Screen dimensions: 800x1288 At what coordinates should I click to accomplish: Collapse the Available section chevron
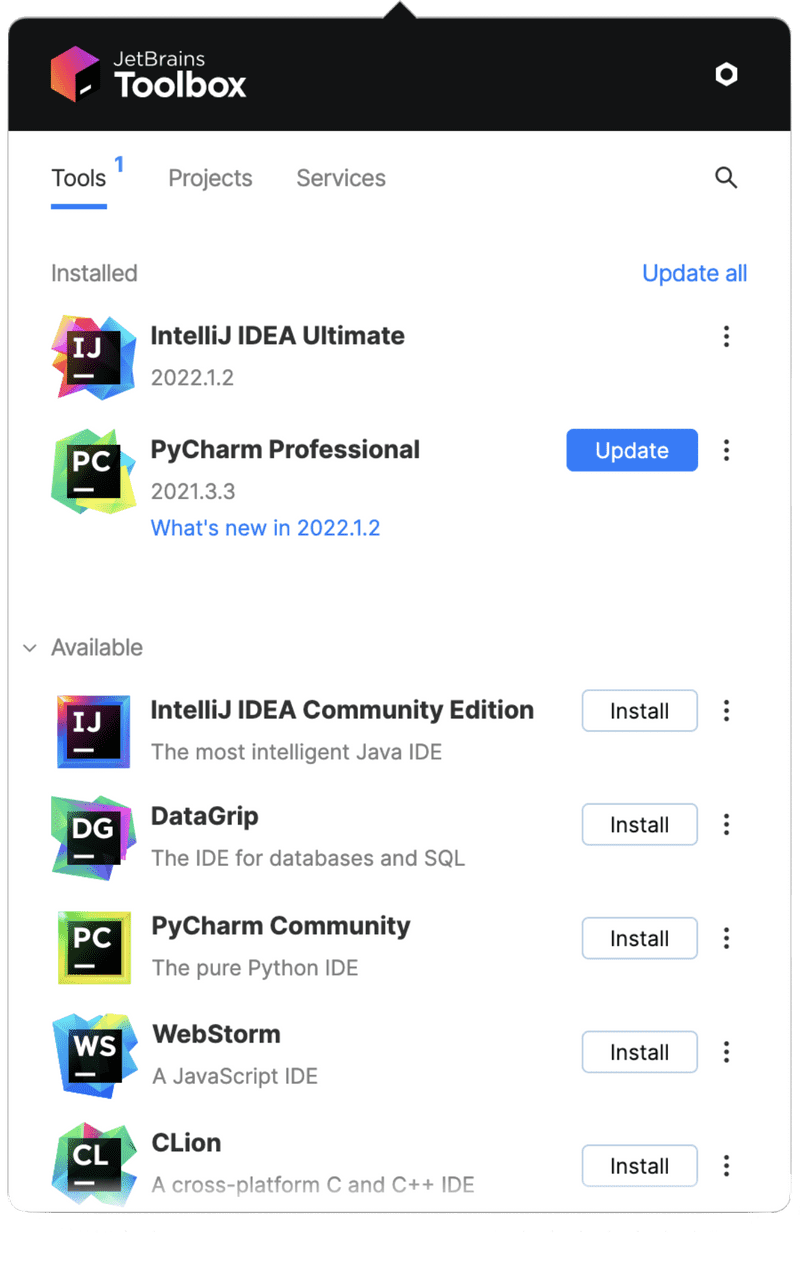pyautogui.click(x=30, y=648)
